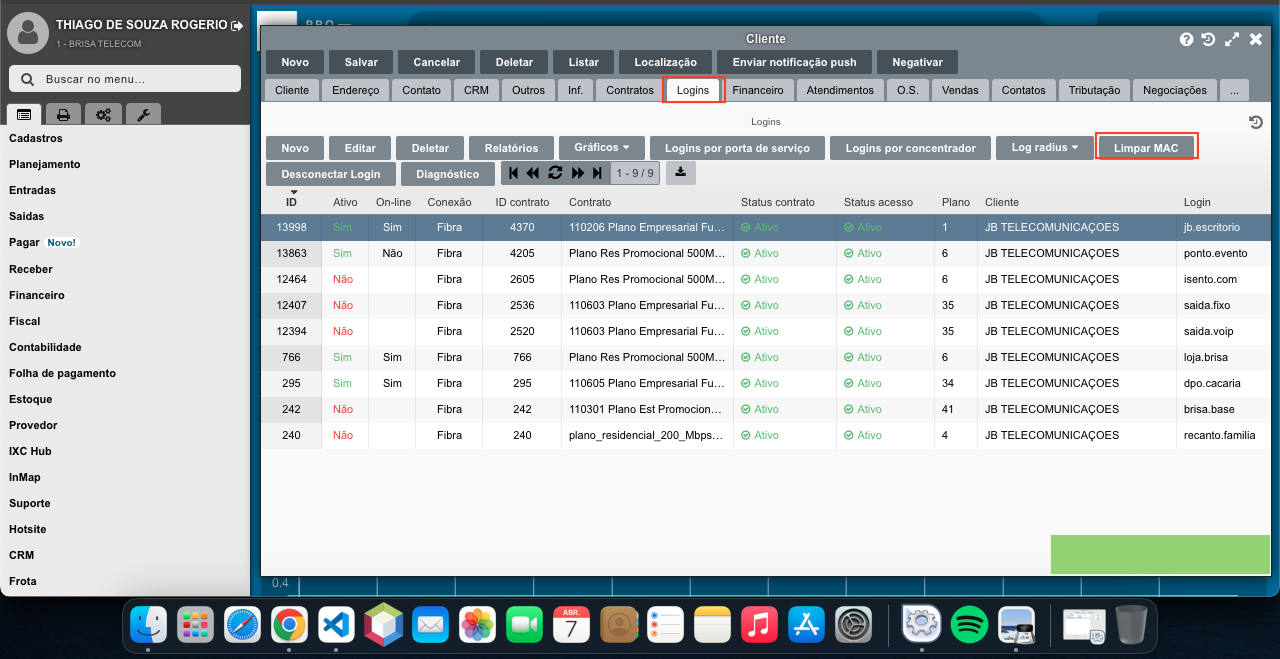Focus the 'Buscar no menu...' search field
This screenshot has height=659, width=1280.
coord(125,79)
